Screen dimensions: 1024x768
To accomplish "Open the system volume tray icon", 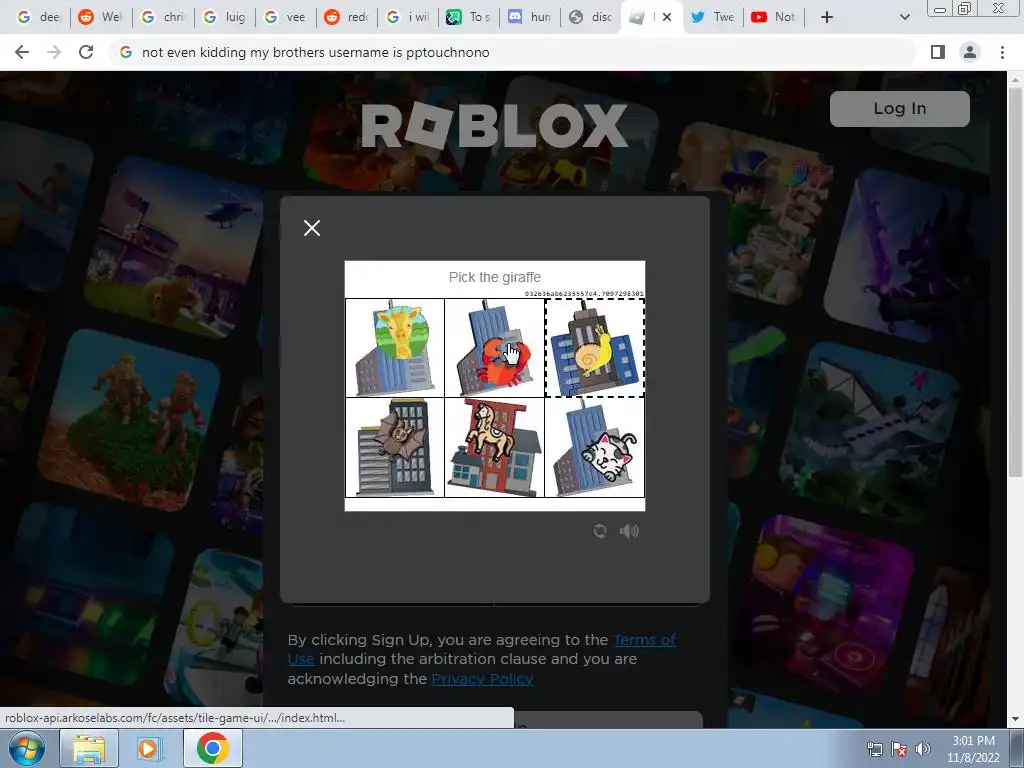I will pyautogui.click(x=923, y=749).
